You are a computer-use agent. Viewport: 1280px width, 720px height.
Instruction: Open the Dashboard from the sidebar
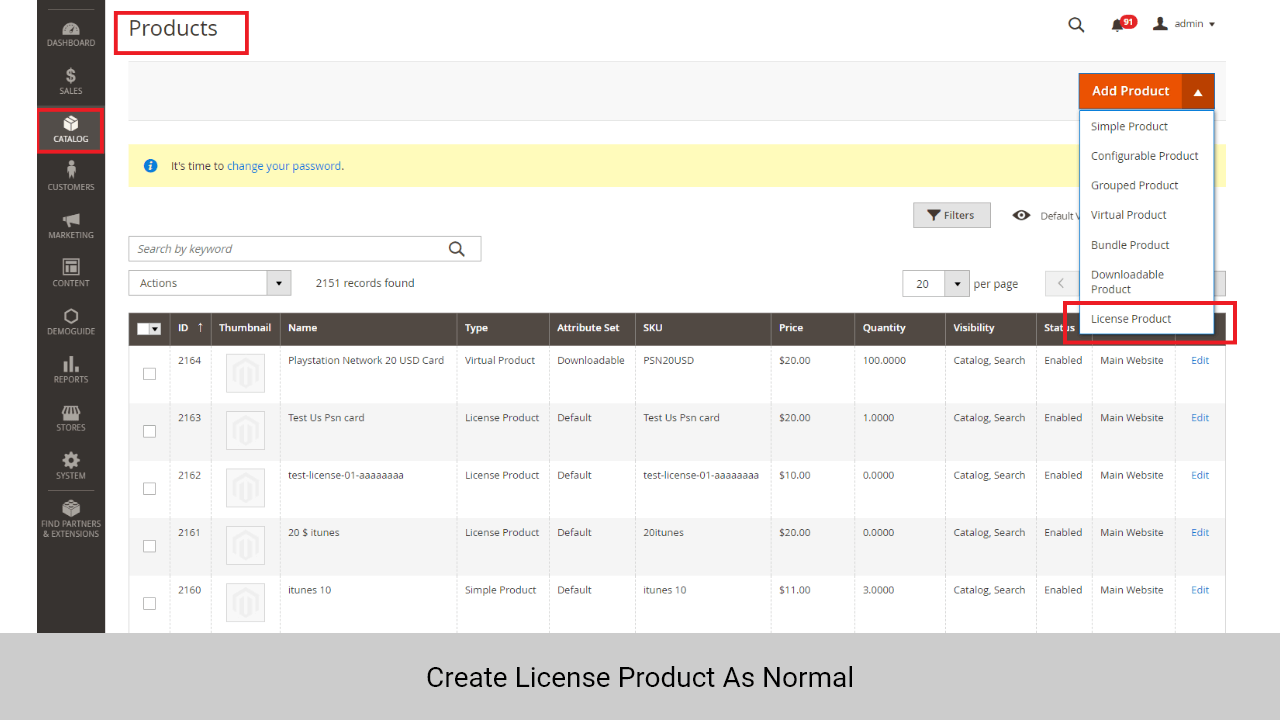[70, 30]
